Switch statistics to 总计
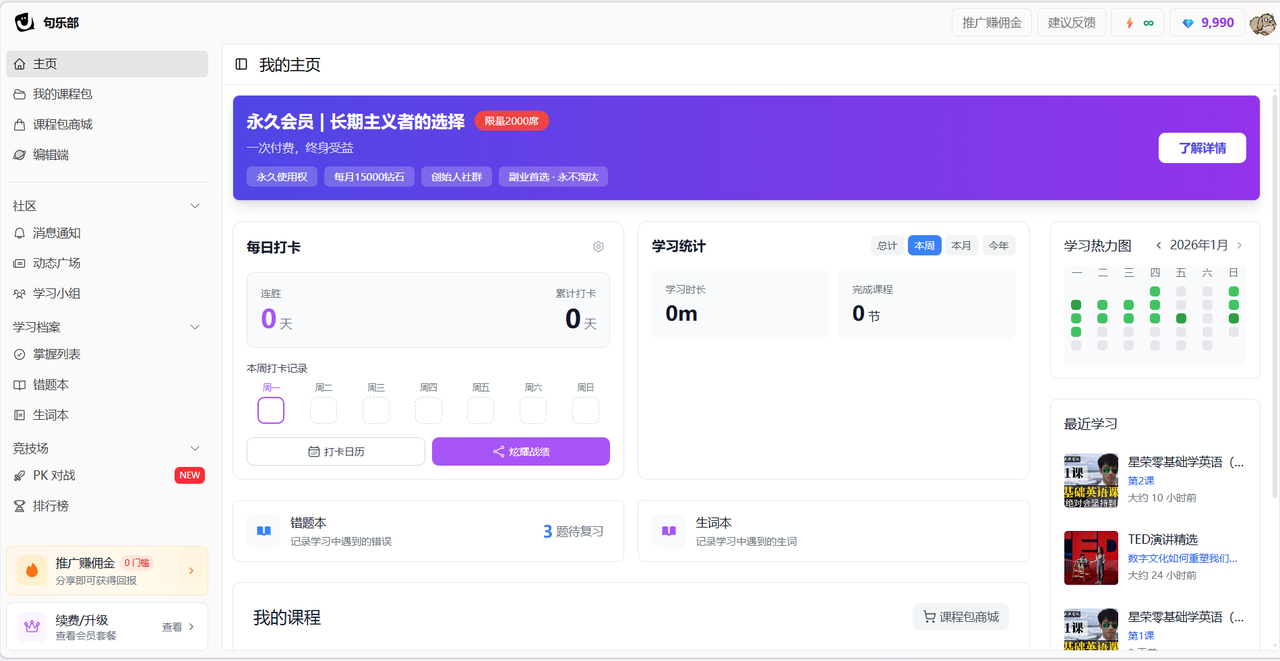 (x=887, y=246)
